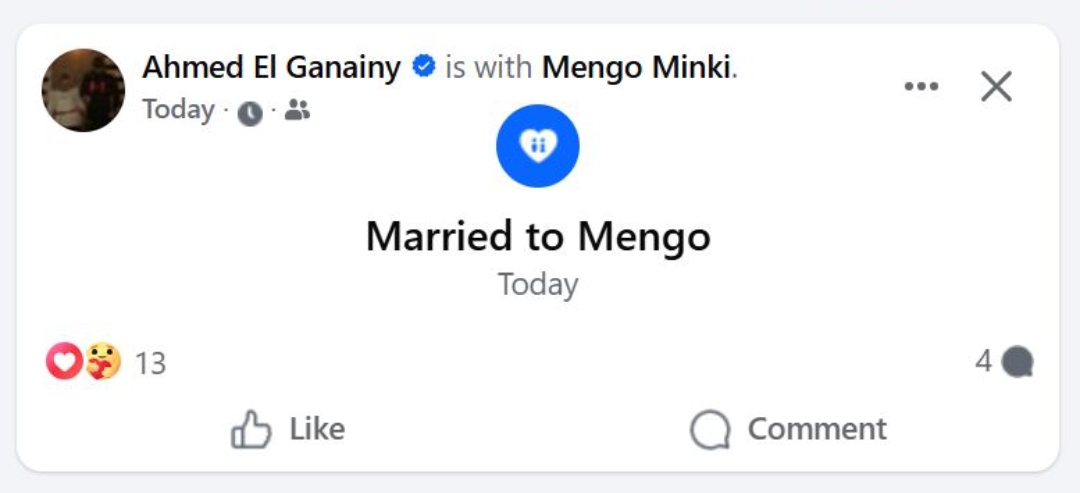Click the red love reaction icon
This screenshot has height=493, width=1080.
pyautogui.click(x=63, y=361)
